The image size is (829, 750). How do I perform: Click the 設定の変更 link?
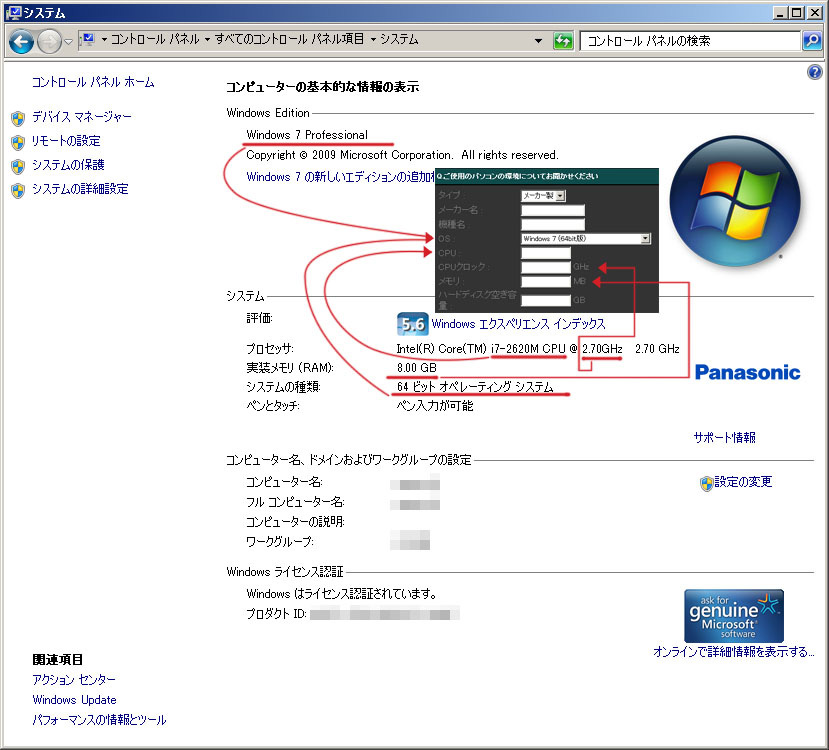743,482
